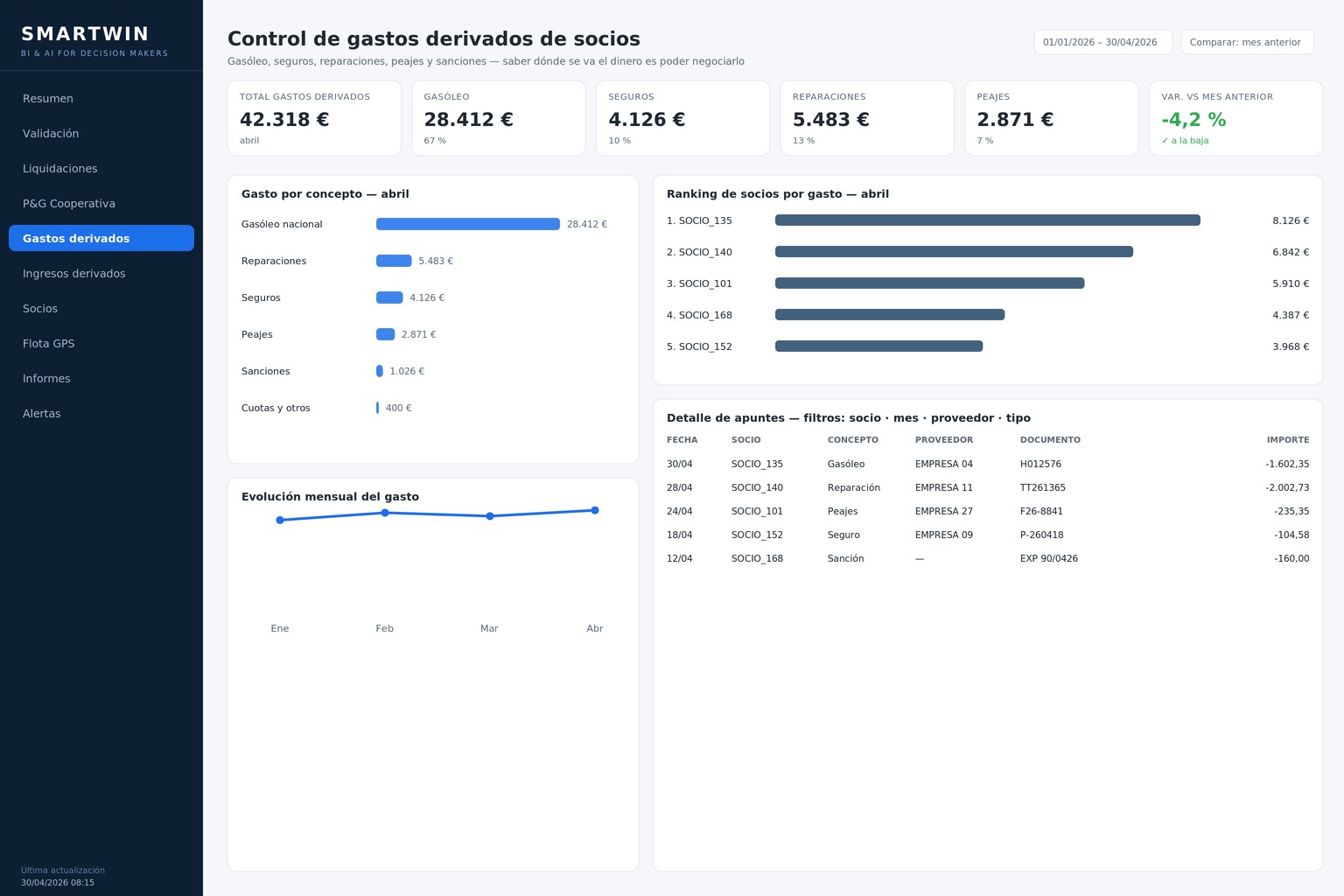This screenshot has width=1344, height=896.
Task: Click the Reparaciones concept bar
Action: pyautogui.click(x=394, y=261)
